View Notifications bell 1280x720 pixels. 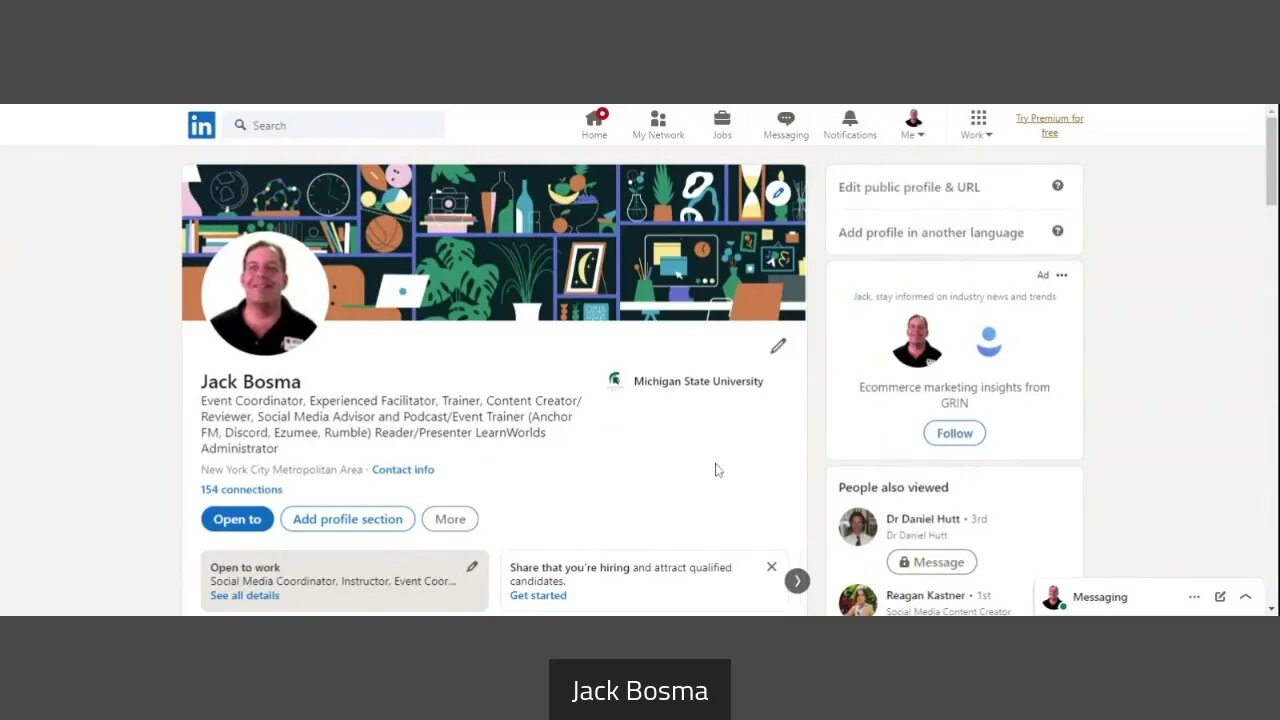coord(850,125)
